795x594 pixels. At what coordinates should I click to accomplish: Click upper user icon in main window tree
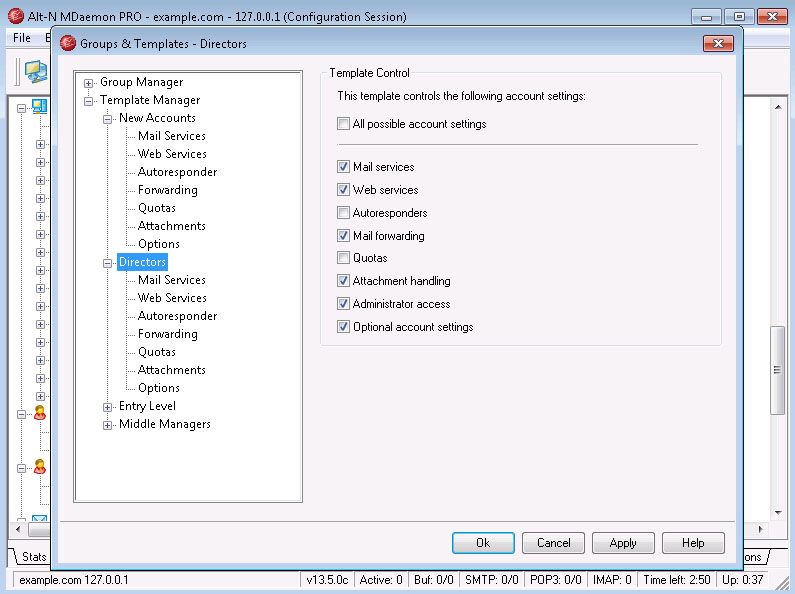[40, 413]
